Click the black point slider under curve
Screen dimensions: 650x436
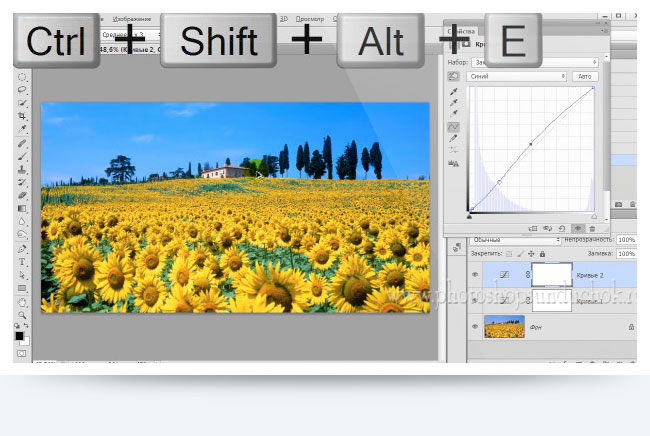tap(469, 216)
